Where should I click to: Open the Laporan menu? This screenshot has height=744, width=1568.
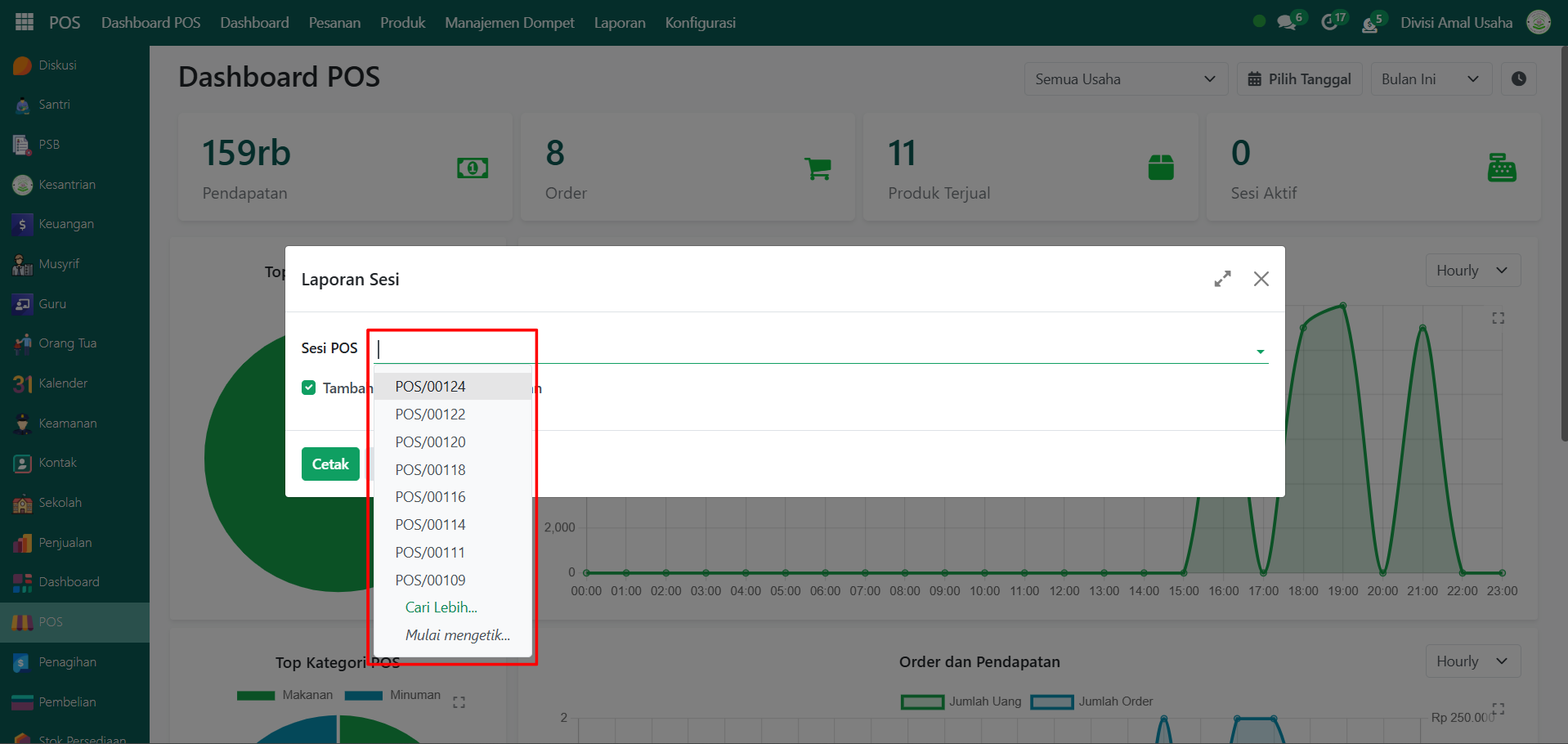coord(619,23)
